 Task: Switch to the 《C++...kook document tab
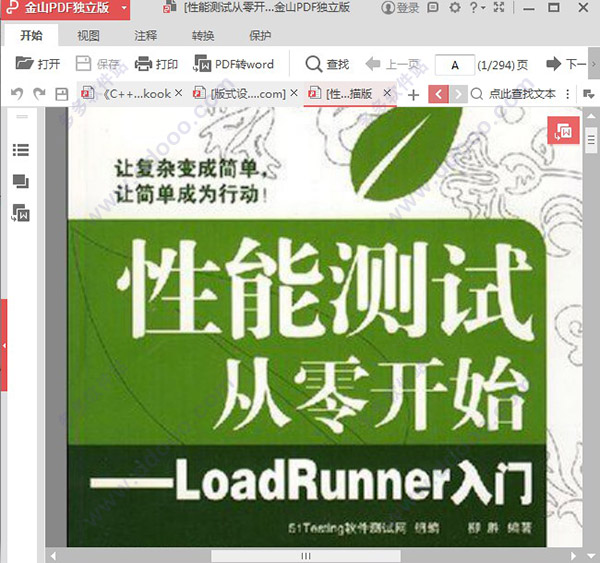pos(130,93)
